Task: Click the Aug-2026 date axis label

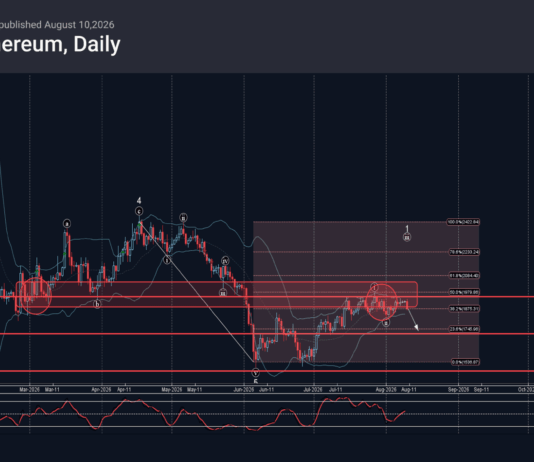Action: (x=386, y=389)
